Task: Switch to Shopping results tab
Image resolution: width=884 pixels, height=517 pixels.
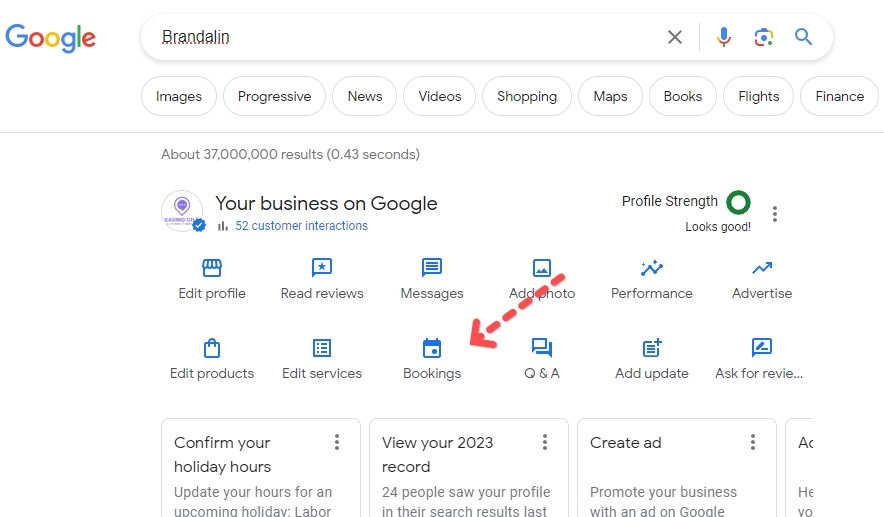Action: [527, 96]
